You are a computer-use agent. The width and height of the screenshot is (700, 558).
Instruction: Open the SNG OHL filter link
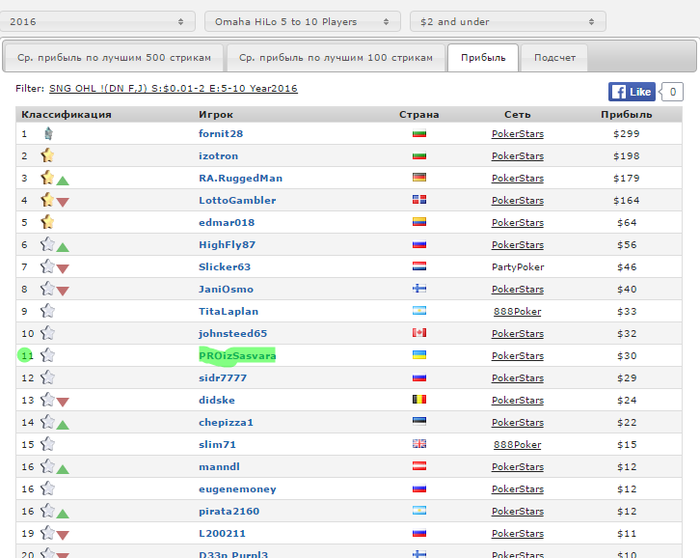173,88
